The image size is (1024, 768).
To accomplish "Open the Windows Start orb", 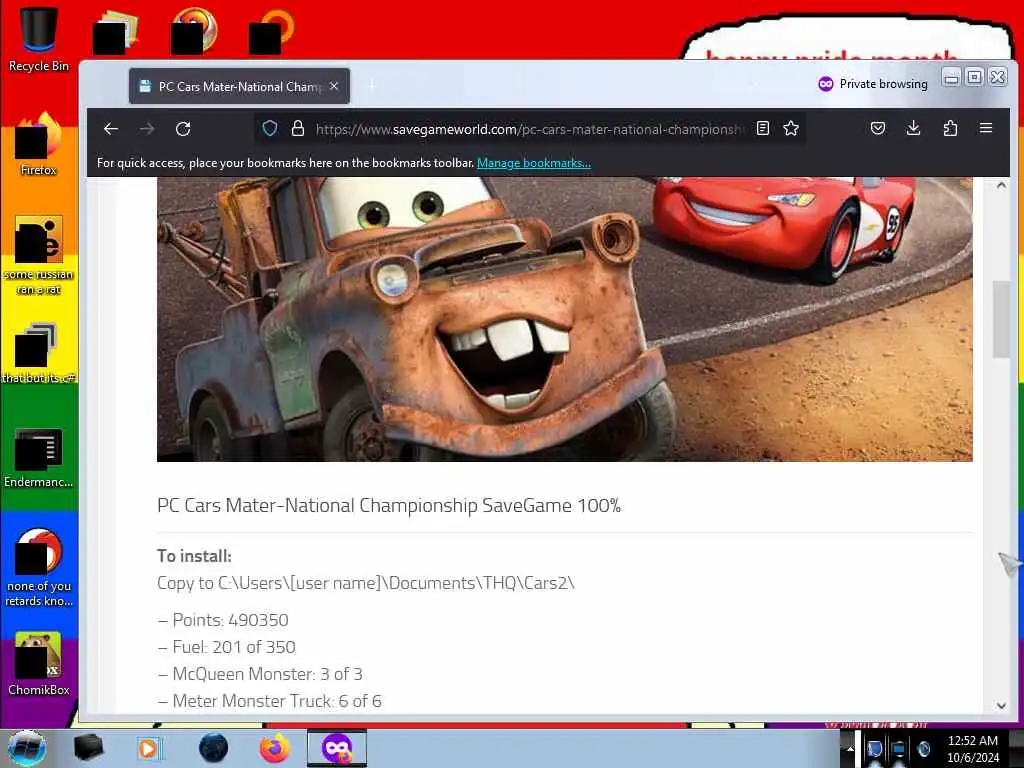I will pyautogui.click(x=27, y=748).
